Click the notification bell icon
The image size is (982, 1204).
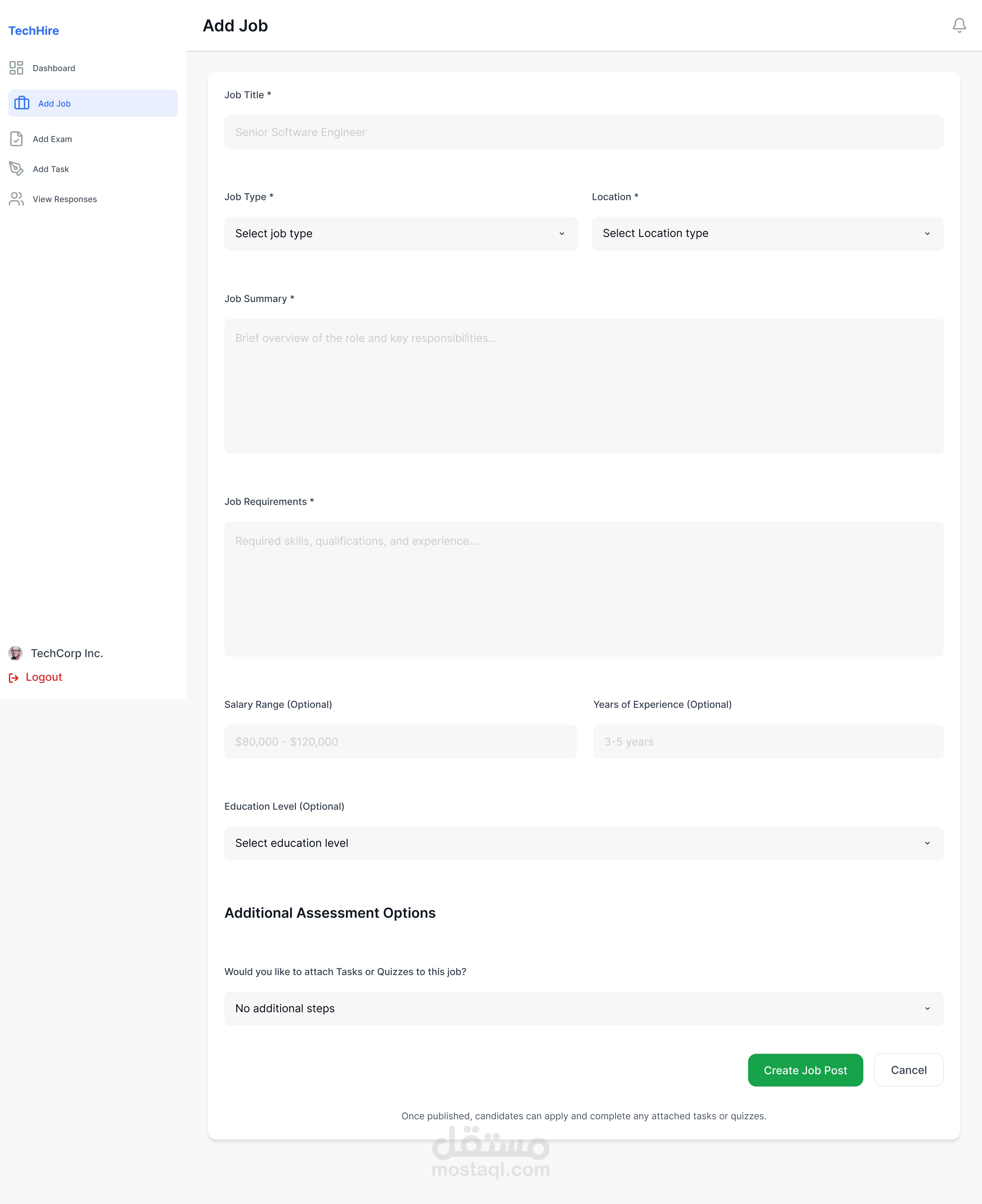coord(959,25)
